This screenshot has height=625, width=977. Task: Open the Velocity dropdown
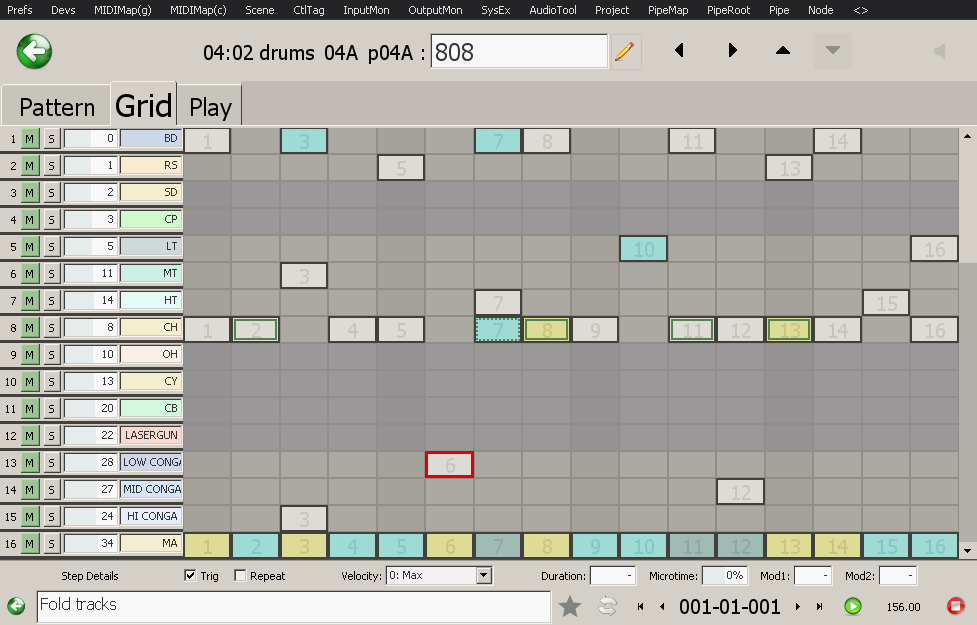(x=484, y=576)
